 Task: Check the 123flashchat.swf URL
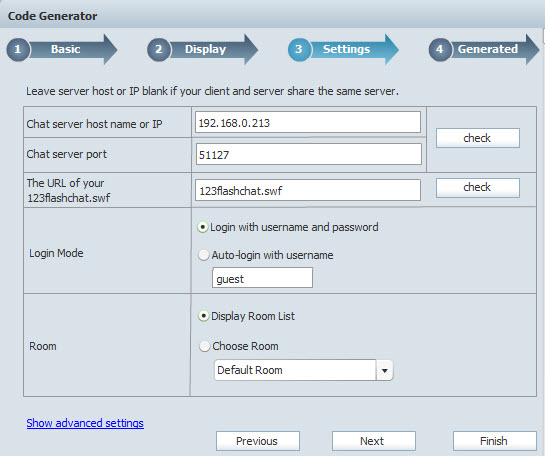[x=478, y=188]
